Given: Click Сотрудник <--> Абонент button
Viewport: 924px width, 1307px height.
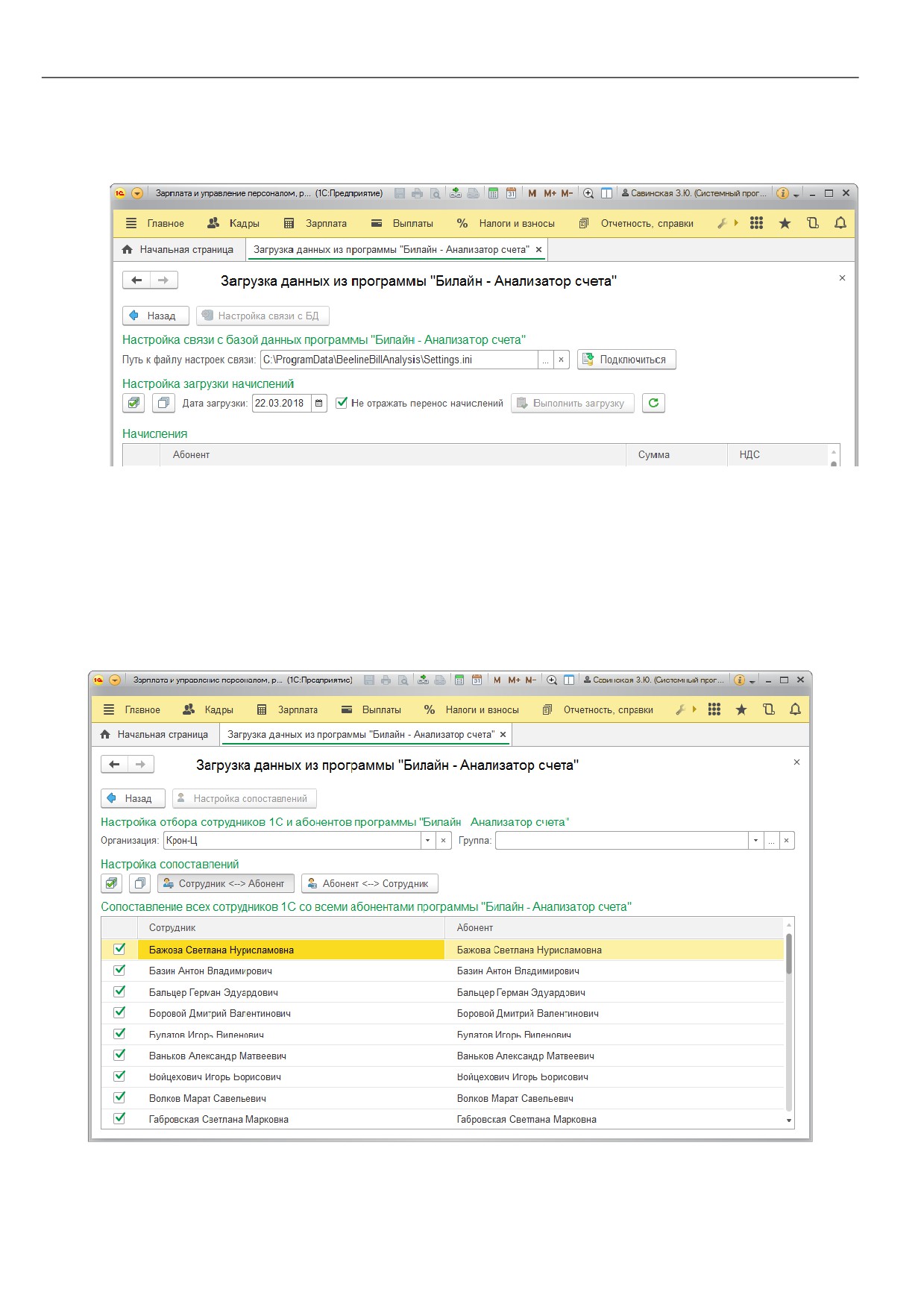Looking at the screenshot, I should 226,883.
